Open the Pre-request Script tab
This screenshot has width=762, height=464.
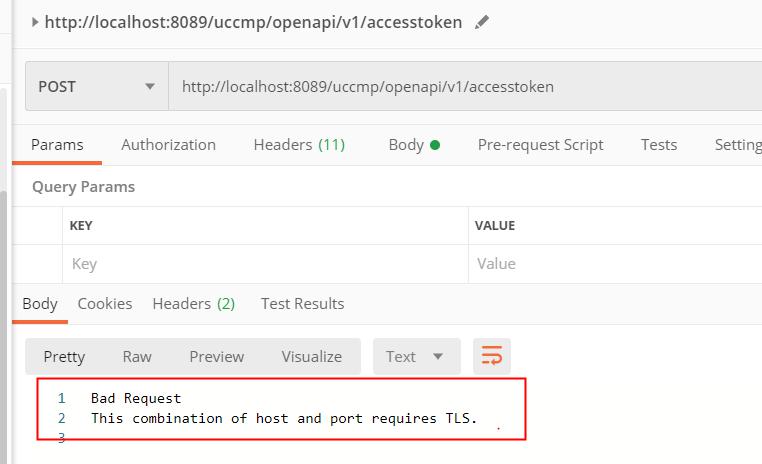click(x=540, y=145)
